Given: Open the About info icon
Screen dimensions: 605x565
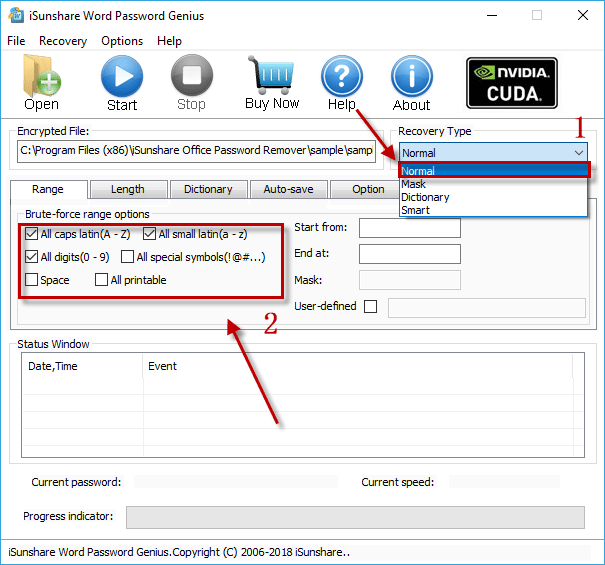Looking at the screenshot, I should pyautogui.click(x=412, y=76).
